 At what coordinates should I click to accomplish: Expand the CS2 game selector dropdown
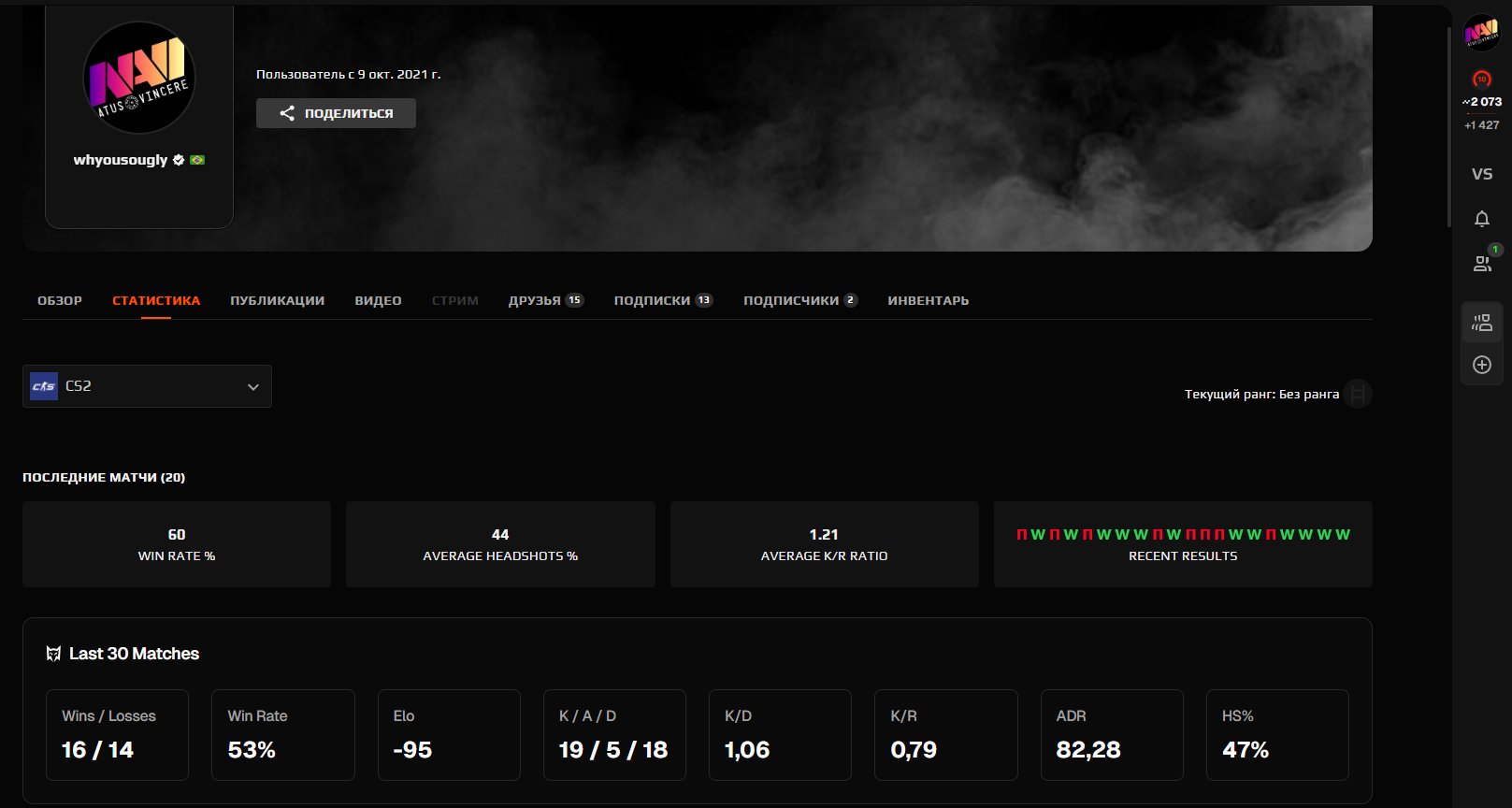coord(147,386)
